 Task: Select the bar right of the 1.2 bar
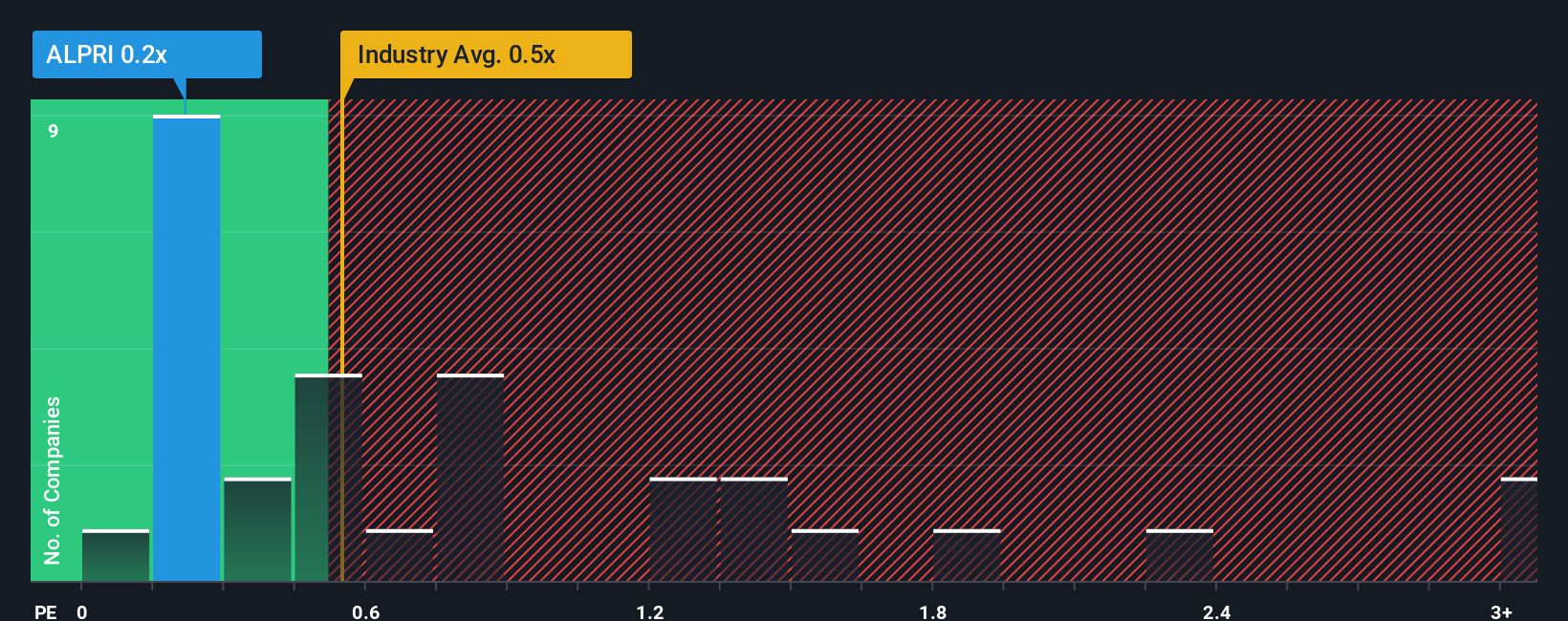click(x=753, y=529)
